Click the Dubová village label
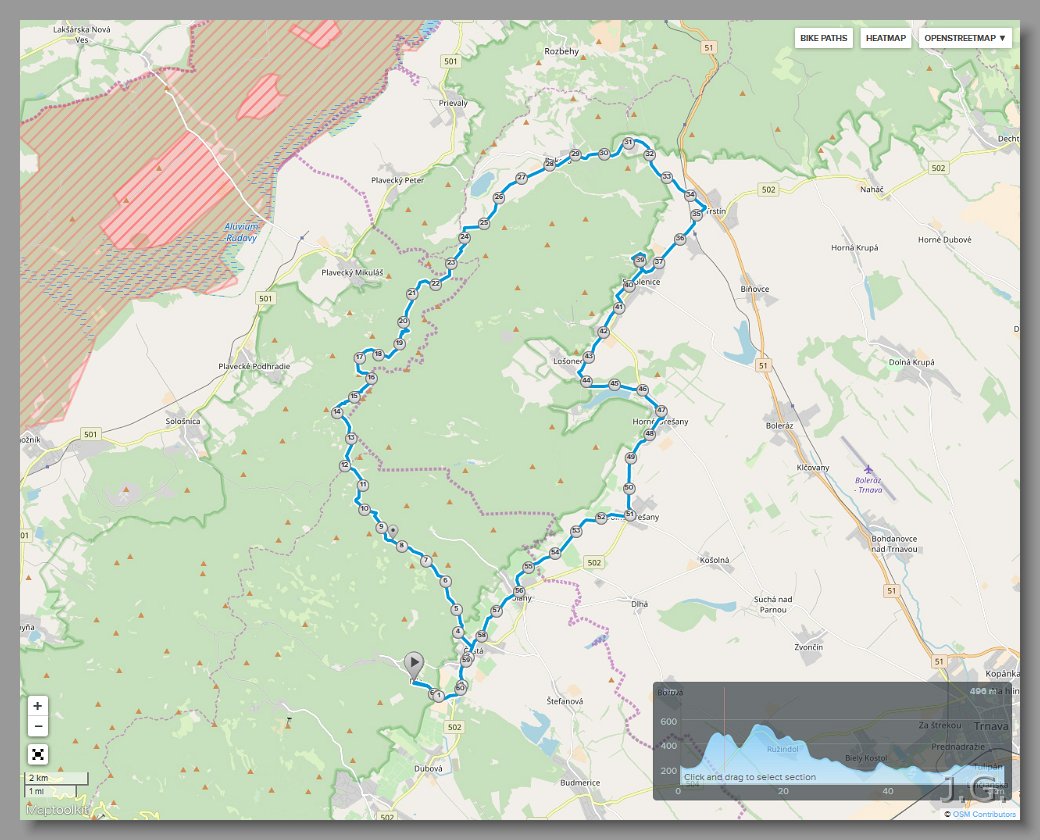 click(428, 769)
